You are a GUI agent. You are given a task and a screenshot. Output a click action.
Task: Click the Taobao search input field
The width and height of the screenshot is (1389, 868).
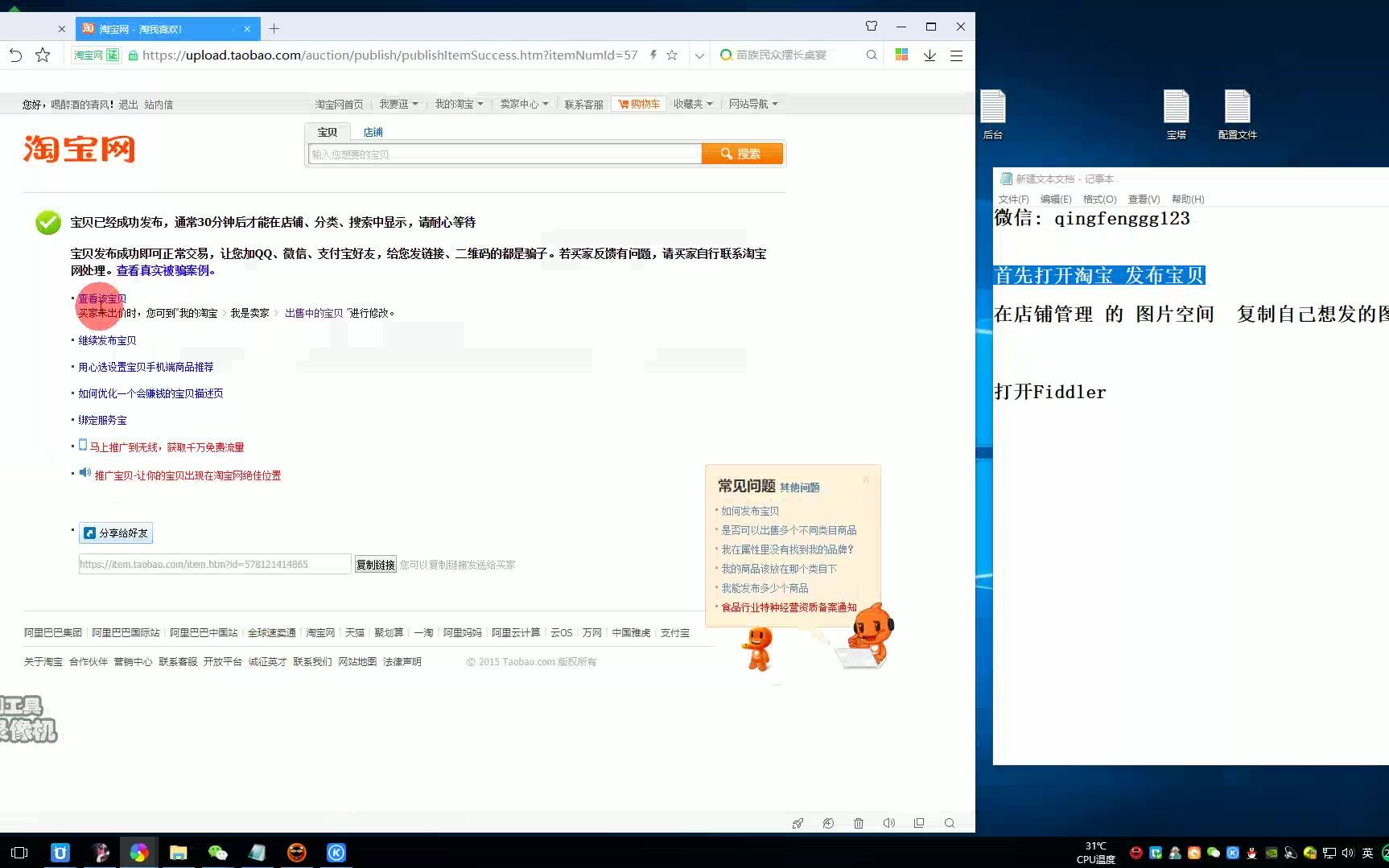coord(505,154)
